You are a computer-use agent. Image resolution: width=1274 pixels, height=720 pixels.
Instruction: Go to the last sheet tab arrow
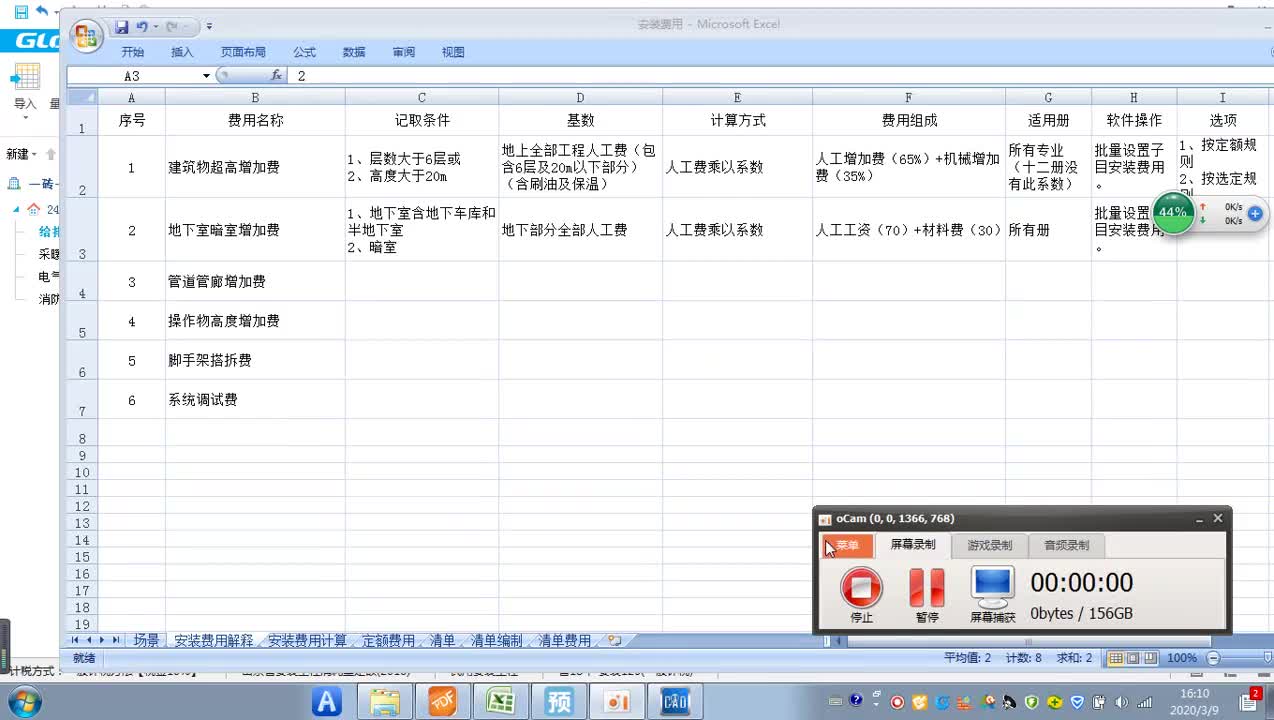point(115,640)
